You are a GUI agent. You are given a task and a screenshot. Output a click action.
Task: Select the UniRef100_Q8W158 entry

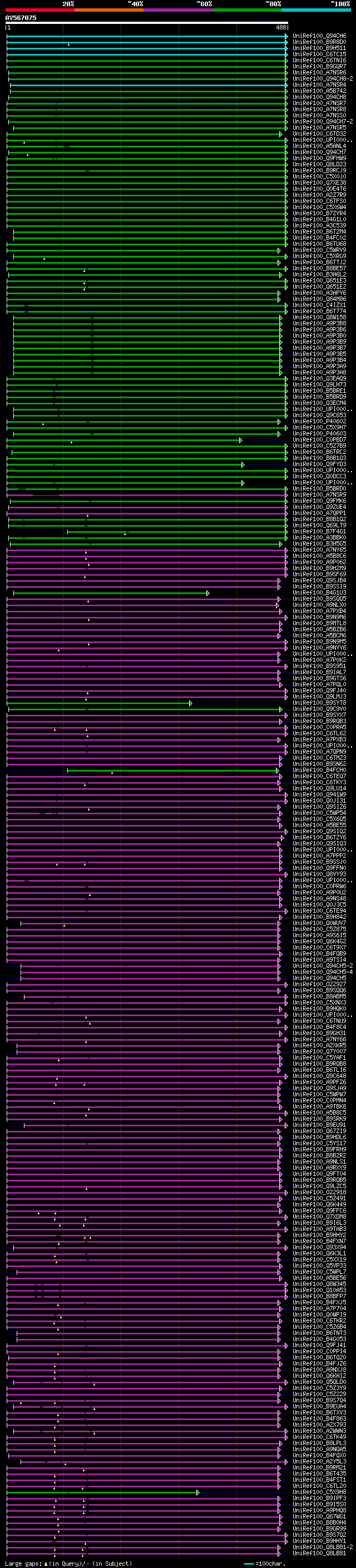point(319,317)
